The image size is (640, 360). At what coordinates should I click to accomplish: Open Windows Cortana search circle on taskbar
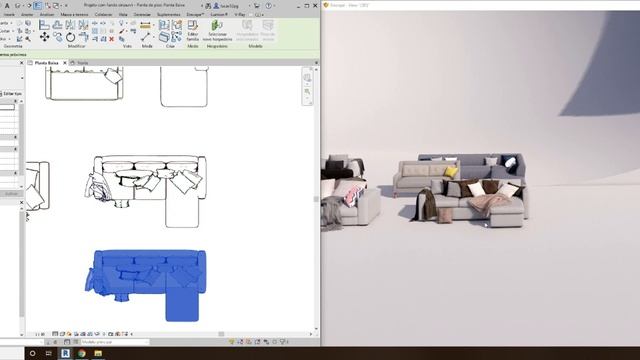[33, 353]
